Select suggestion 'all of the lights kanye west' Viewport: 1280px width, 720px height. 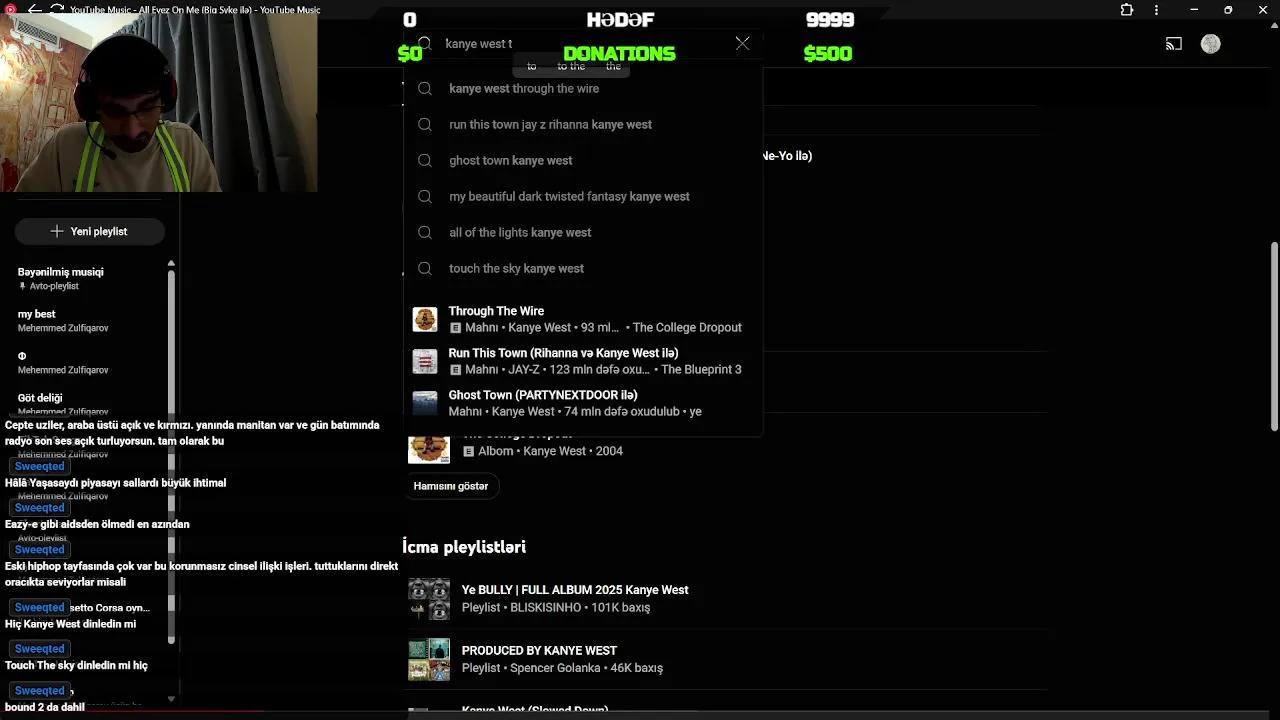[583, 233]
